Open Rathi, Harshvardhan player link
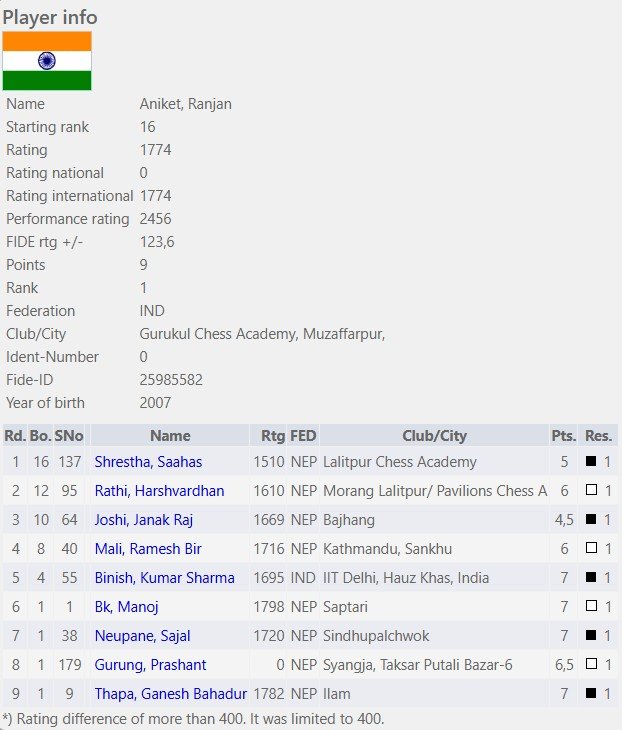The image size is (622, 730). (159, 491)
